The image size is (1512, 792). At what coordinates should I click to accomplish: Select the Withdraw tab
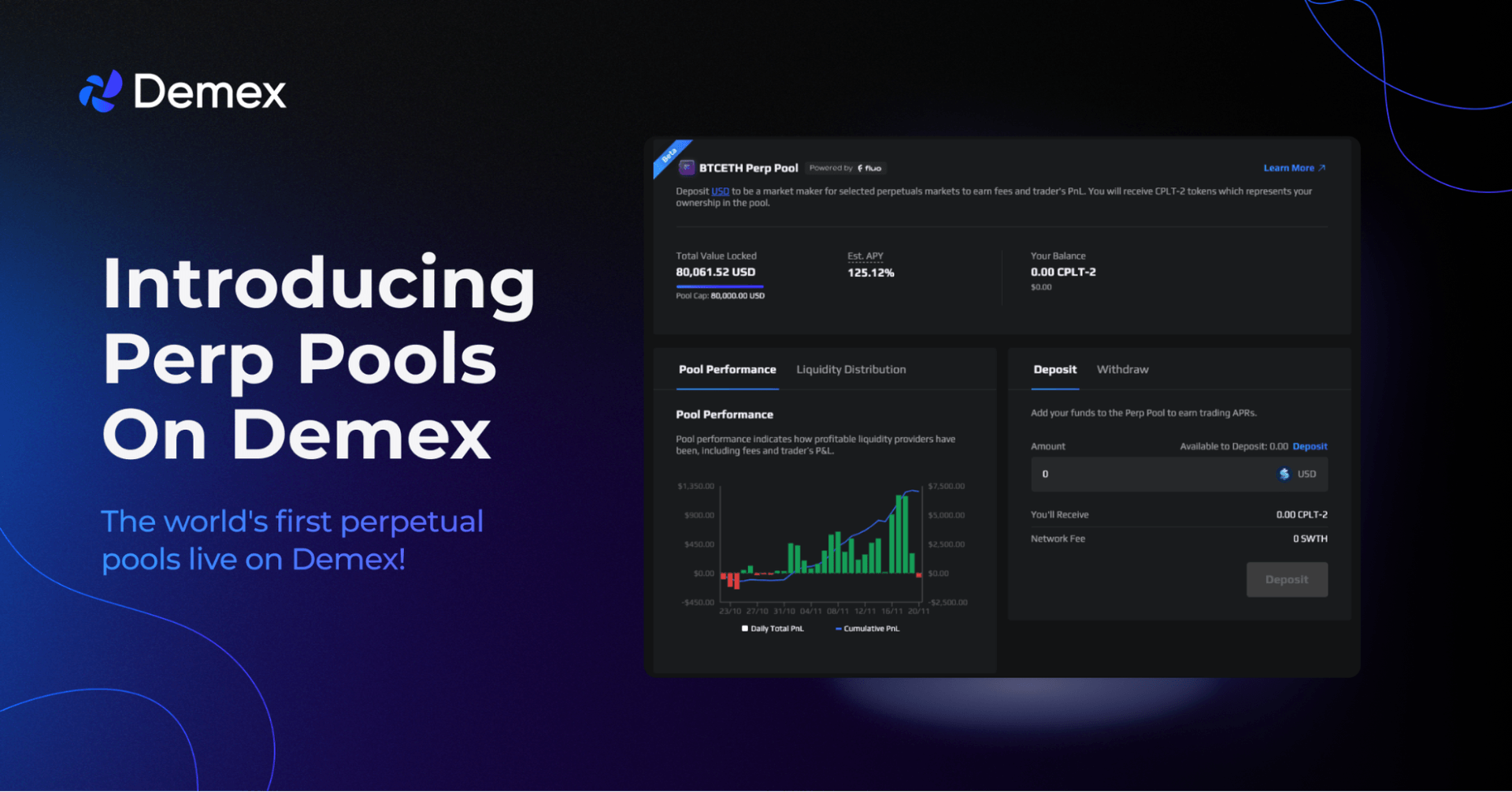click(x=1122, y=369)
